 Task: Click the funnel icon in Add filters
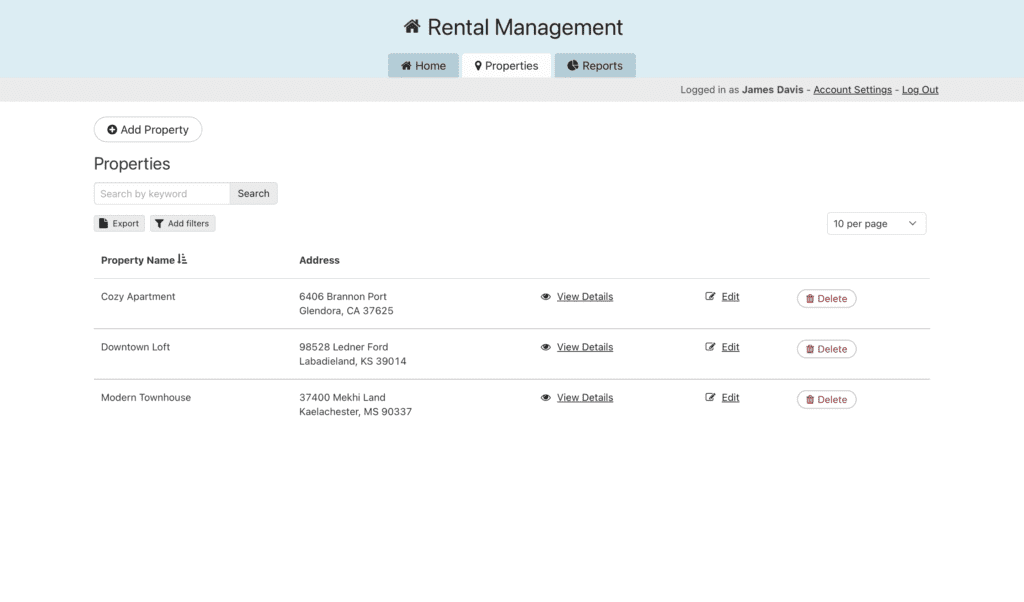159,224
